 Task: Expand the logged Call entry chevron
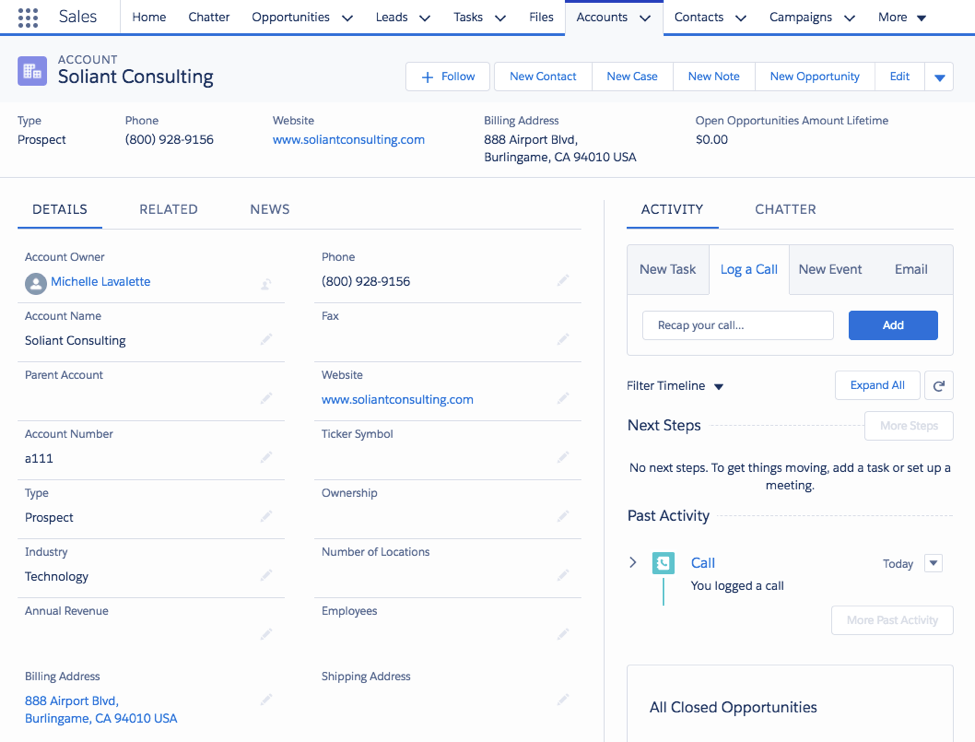coord(633,562)
